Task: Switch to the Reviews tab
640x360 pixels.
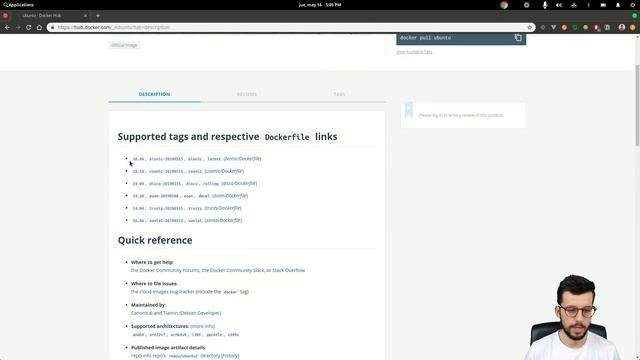Action: [247, 94]
